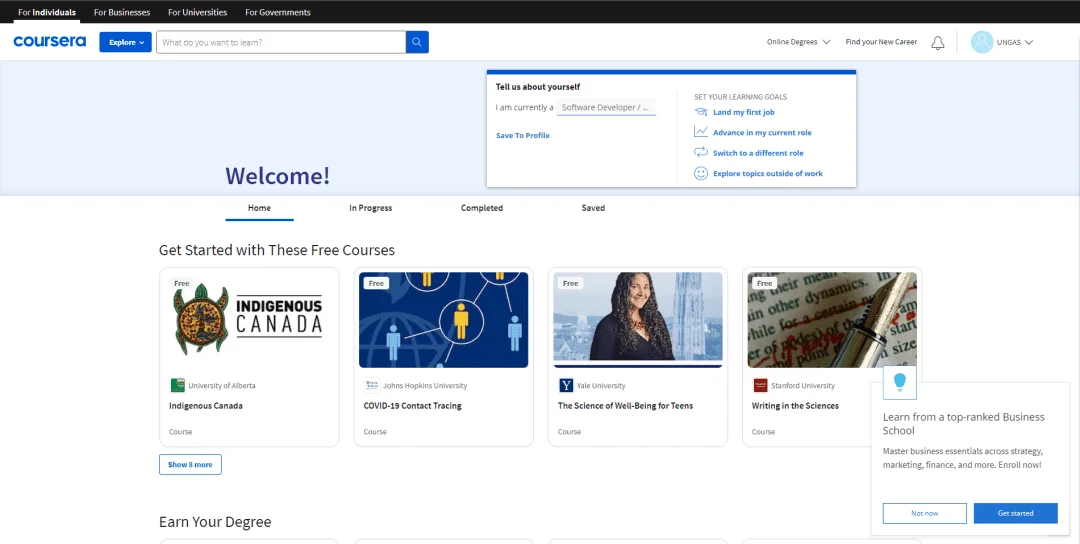The image size is (1080, 544).
Task: Select Switch to a different role
Action: tap(758, 153)
